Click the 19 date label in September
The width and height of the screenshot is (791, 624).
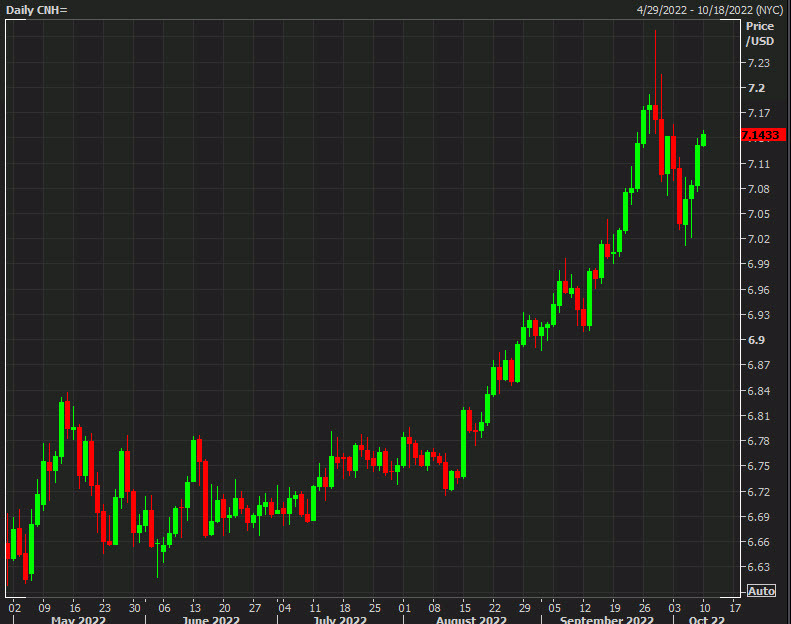click(x=614, y=608)
